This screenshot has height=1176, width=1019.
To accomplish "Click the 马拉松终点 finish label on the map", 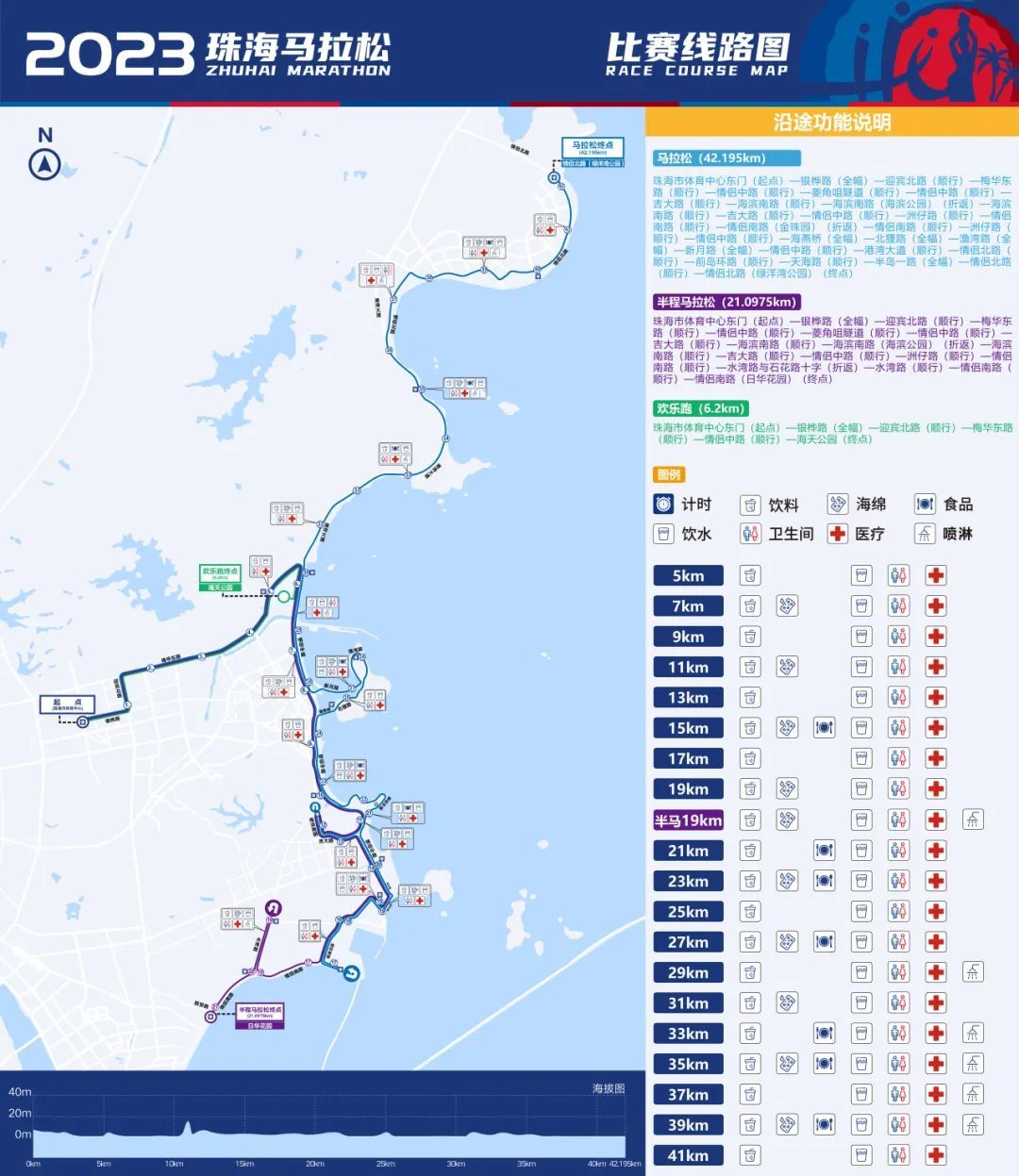I will click(x=593, y=148).
